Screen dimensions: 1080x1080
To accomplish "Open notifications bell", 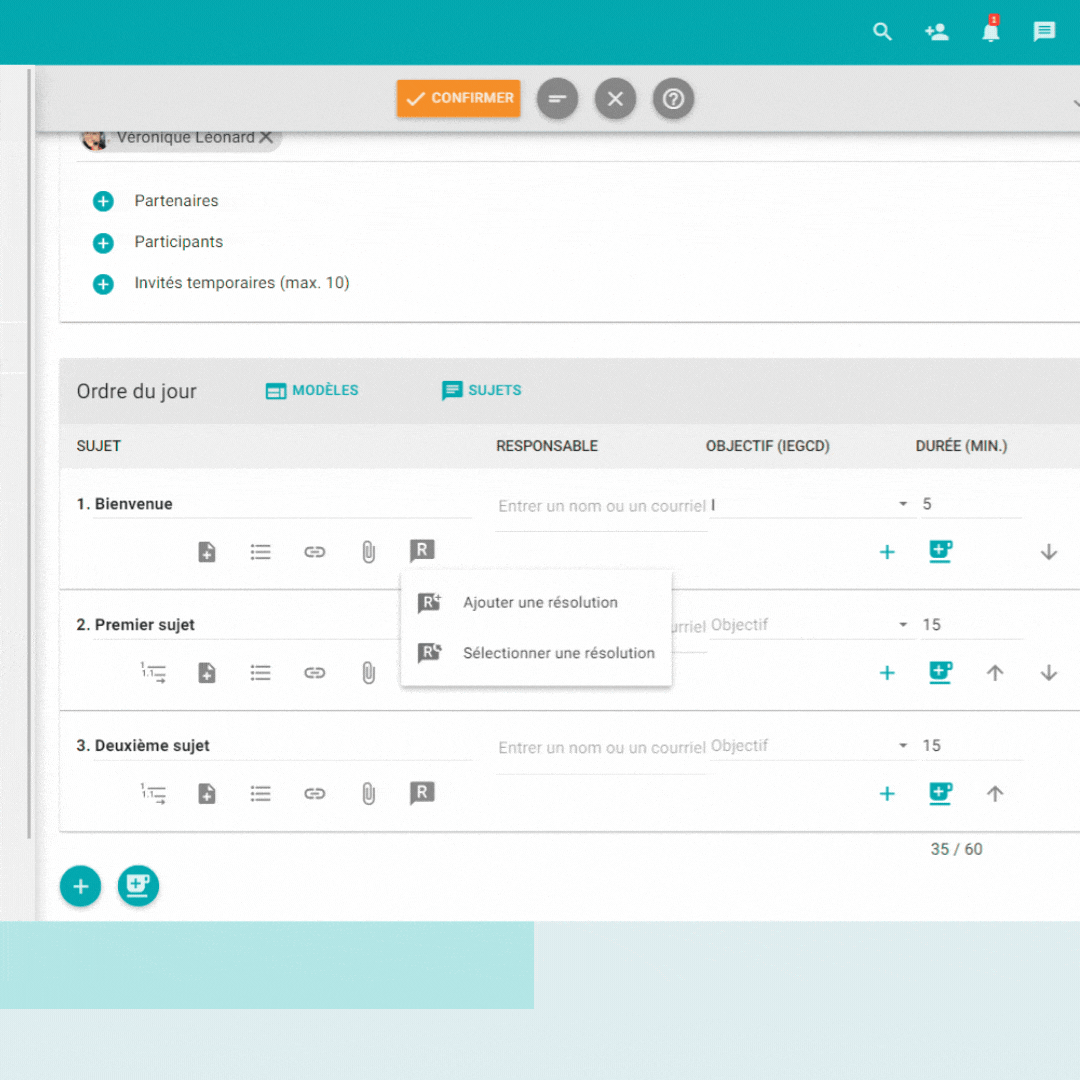I will pos(990,30).
